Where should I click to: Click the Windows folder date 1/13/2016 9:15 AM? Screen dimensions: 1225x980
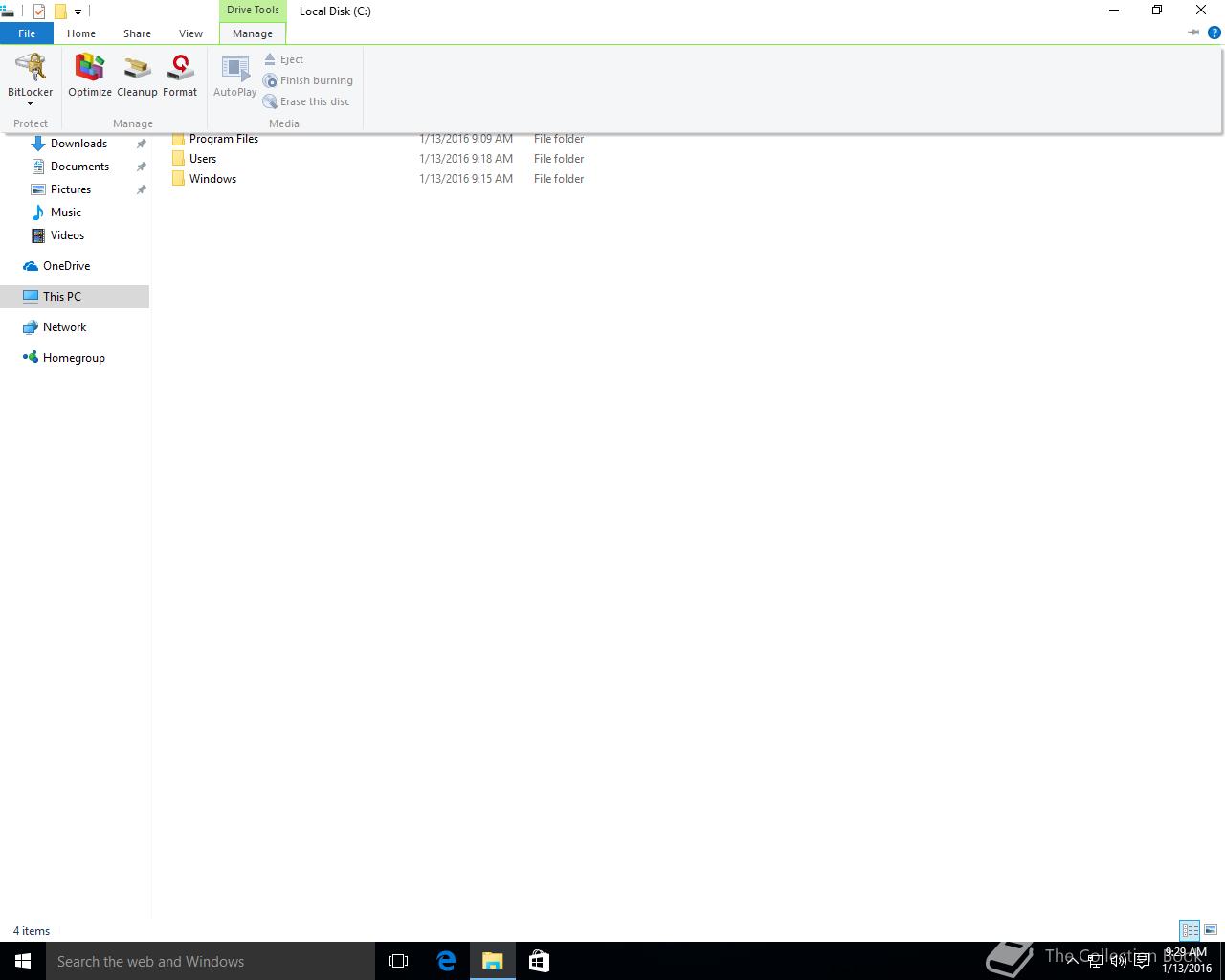click(466, 179)
